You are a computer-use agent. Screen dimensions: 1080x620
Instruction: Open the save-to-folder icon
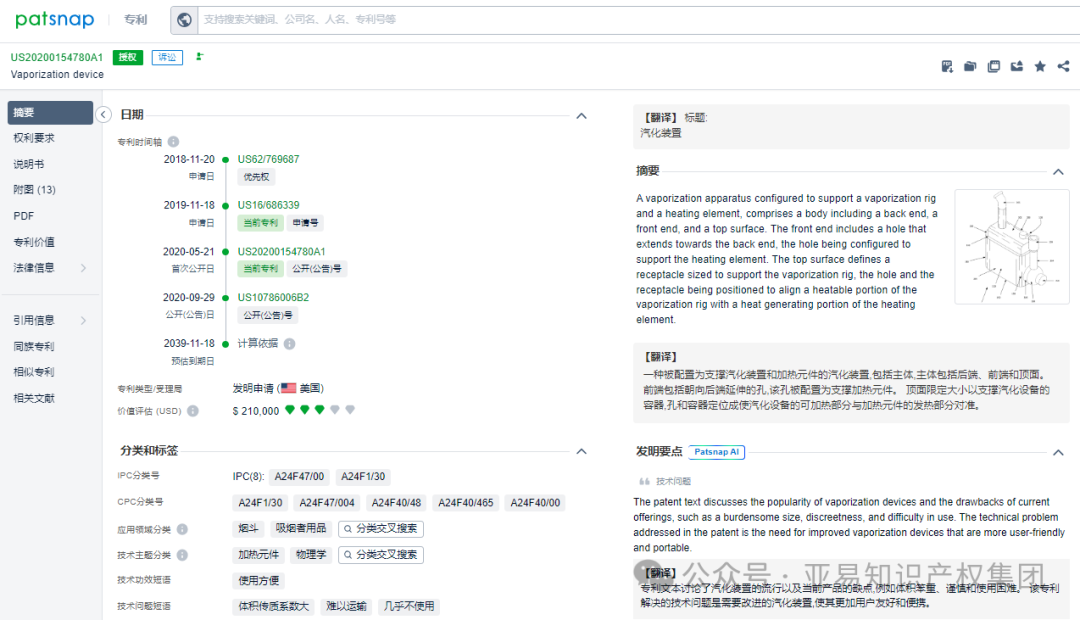969,65
